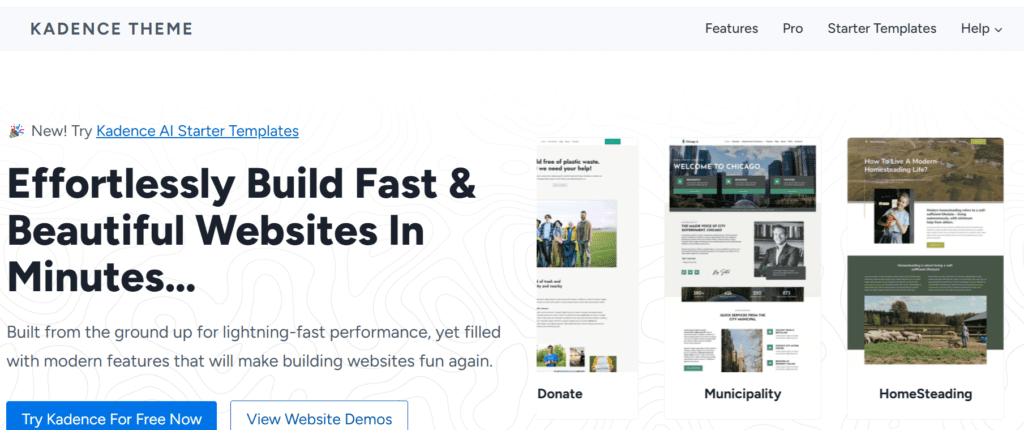Click the party popper emoji icon
Screen dimensions: 1024x430
[x=16, y=131]
